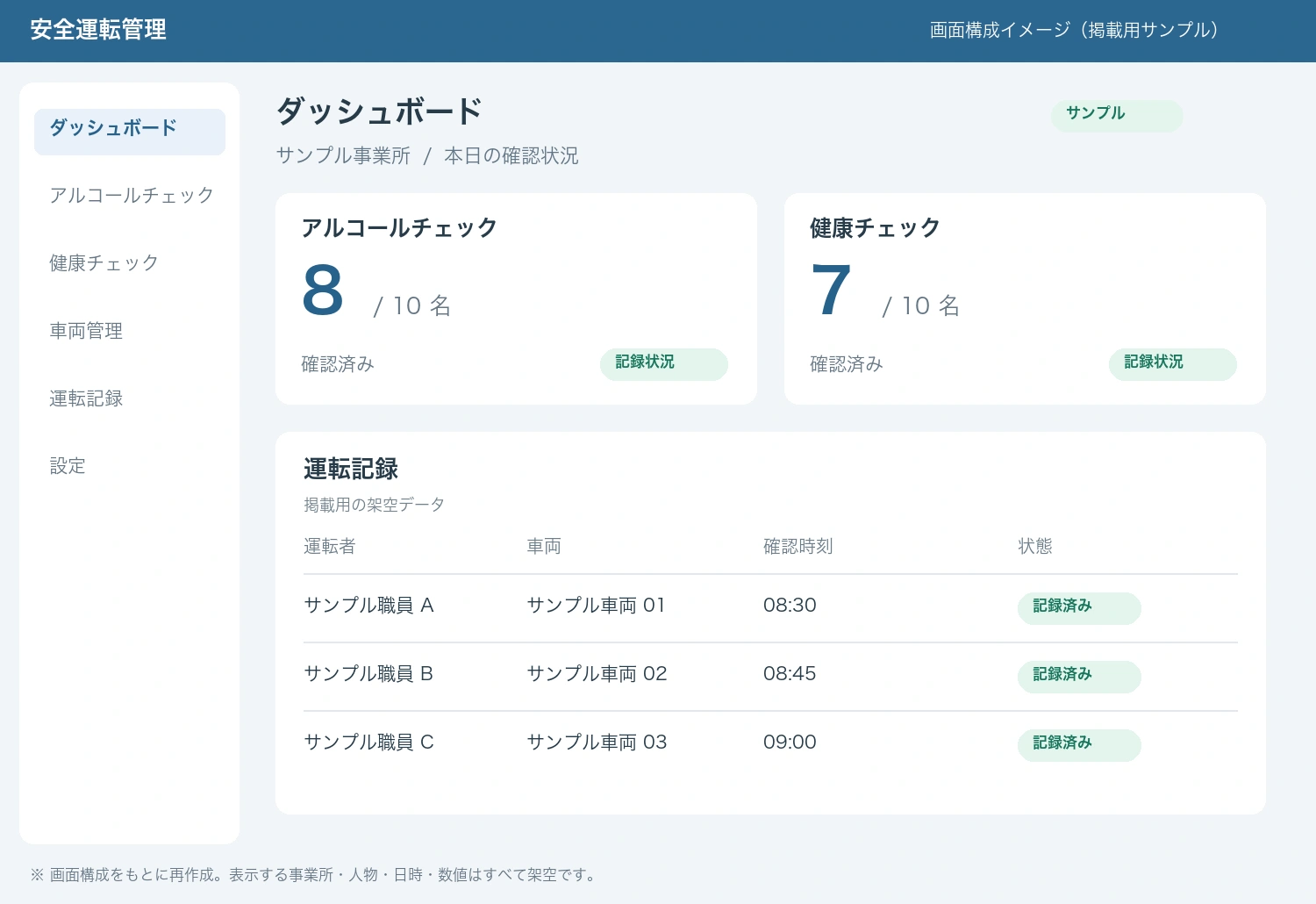Open アルコールチェック in the sidebar
The width and height of the screenshot is (1316, 904).
click(x=130, y=195)
